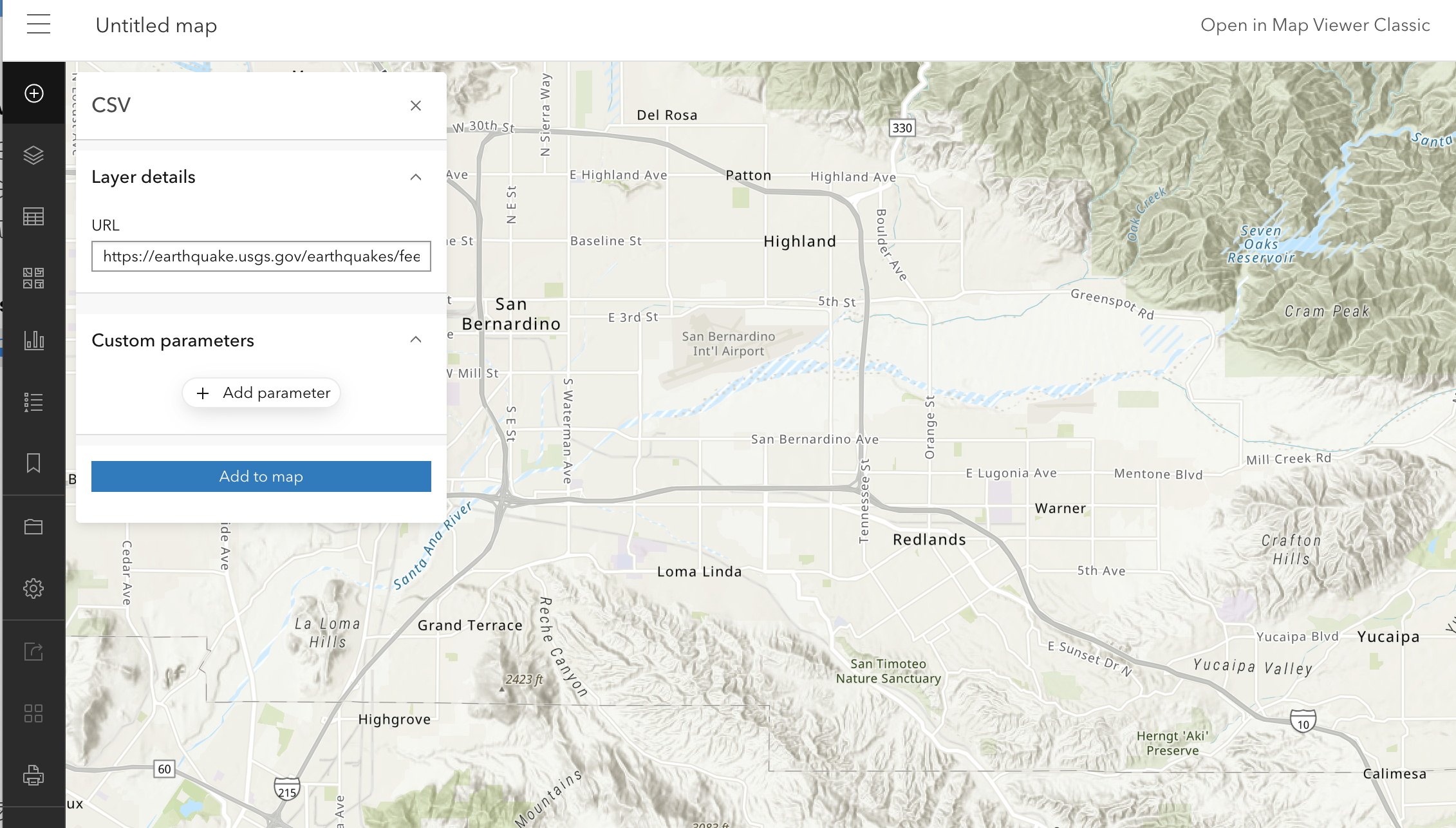Click the URL input field

pyautogui.click(x=261, y=256)
